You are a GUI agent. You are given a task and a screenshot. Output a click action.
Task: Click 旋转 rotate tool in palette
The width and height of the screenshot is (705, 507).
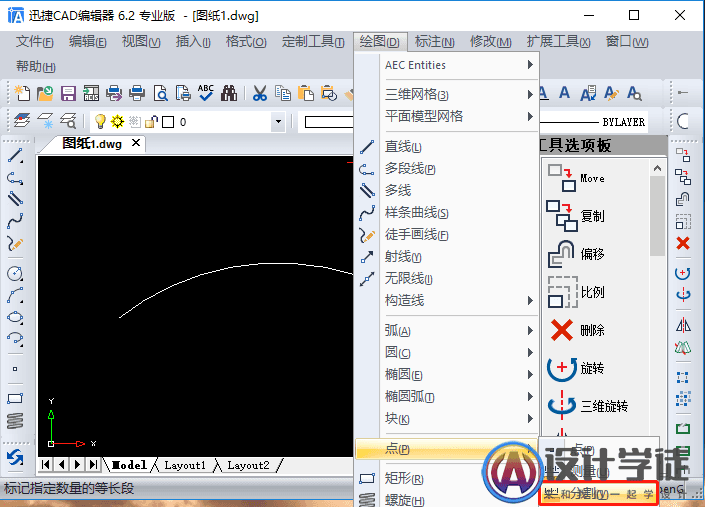(576, 368)
